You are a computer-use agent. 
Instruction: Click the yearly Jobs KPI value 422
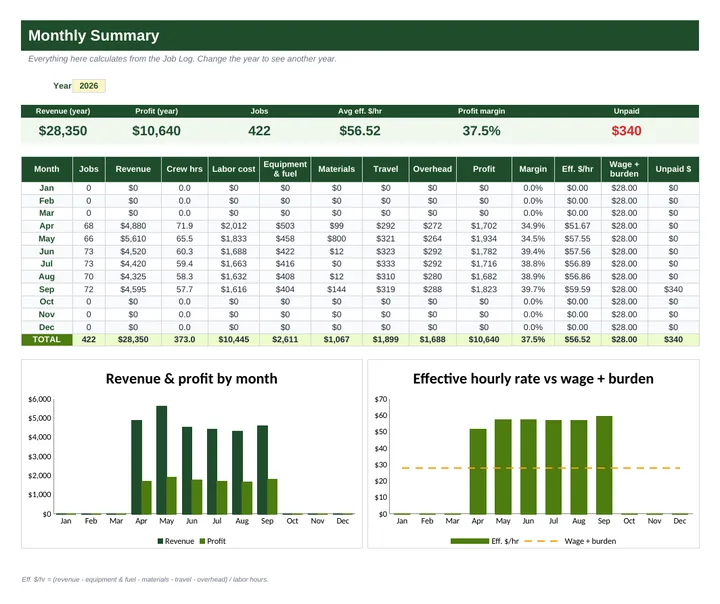259,131
